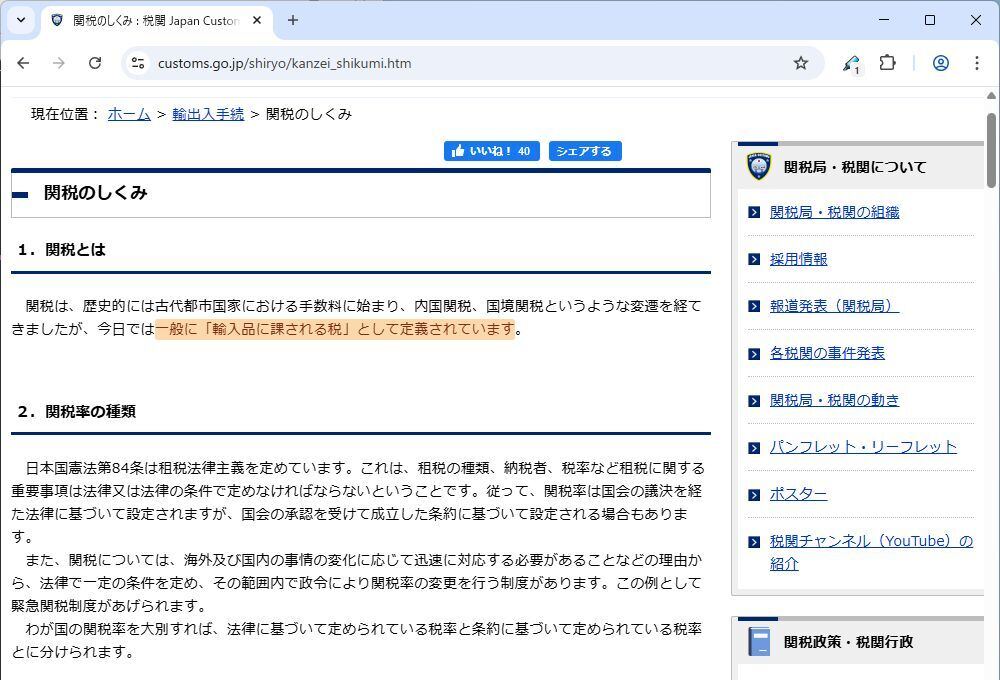Follow the 輸出入手続 breadcrumb link
Viewport: 1000px width, 680px height.
208,114
